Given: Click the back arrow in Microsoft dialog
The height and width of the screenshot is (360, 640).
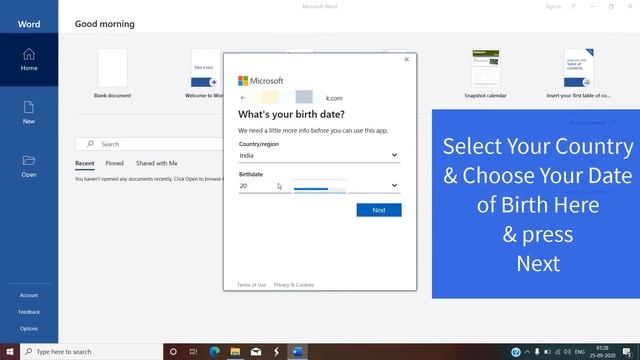Looking at the screenshot, I should pyautogui.click(x=243, y=98).
